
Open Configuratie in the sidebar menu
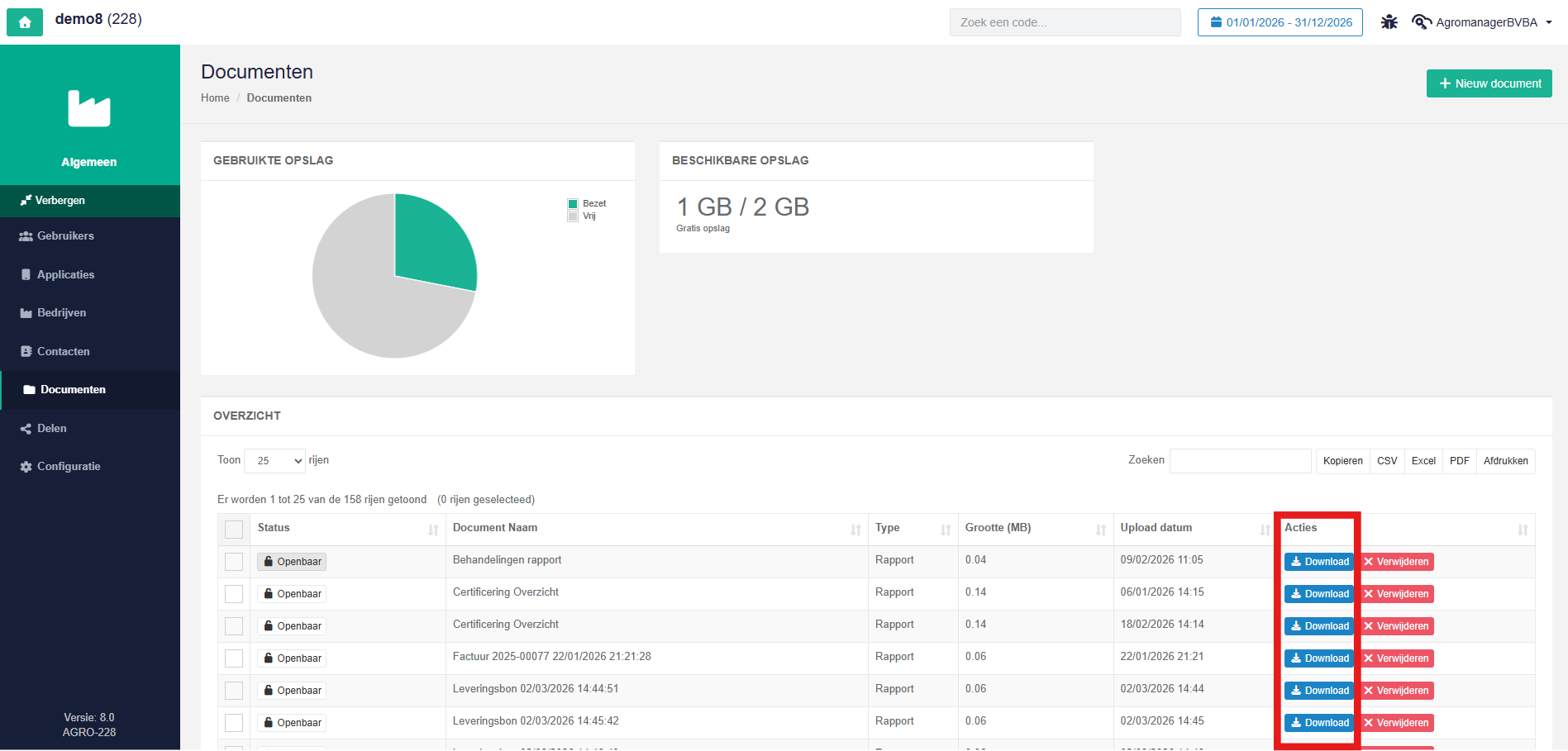click(90, 467)
